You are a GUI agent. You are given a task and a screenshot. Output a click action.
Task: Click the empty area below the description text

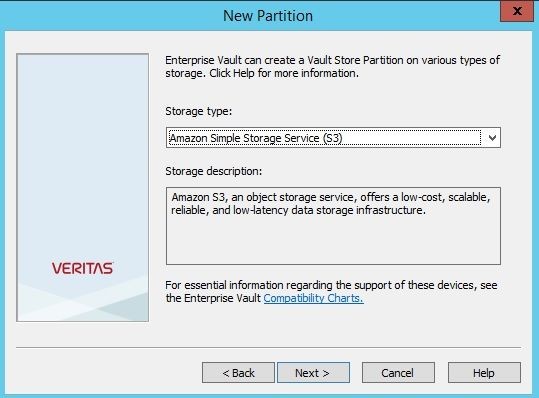coord(333,241)
